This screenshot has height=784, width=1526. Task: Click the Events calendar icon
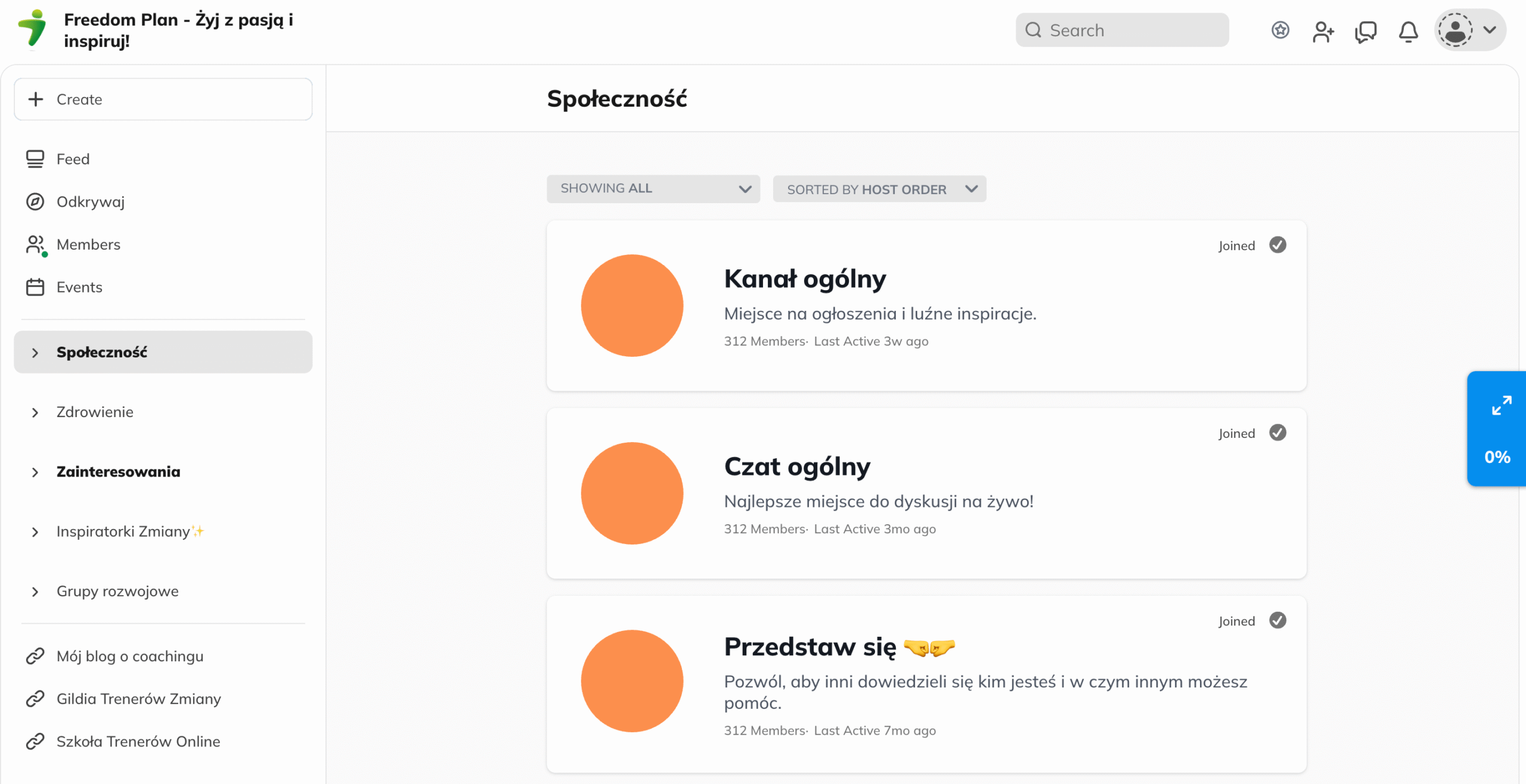coord(35,287)
